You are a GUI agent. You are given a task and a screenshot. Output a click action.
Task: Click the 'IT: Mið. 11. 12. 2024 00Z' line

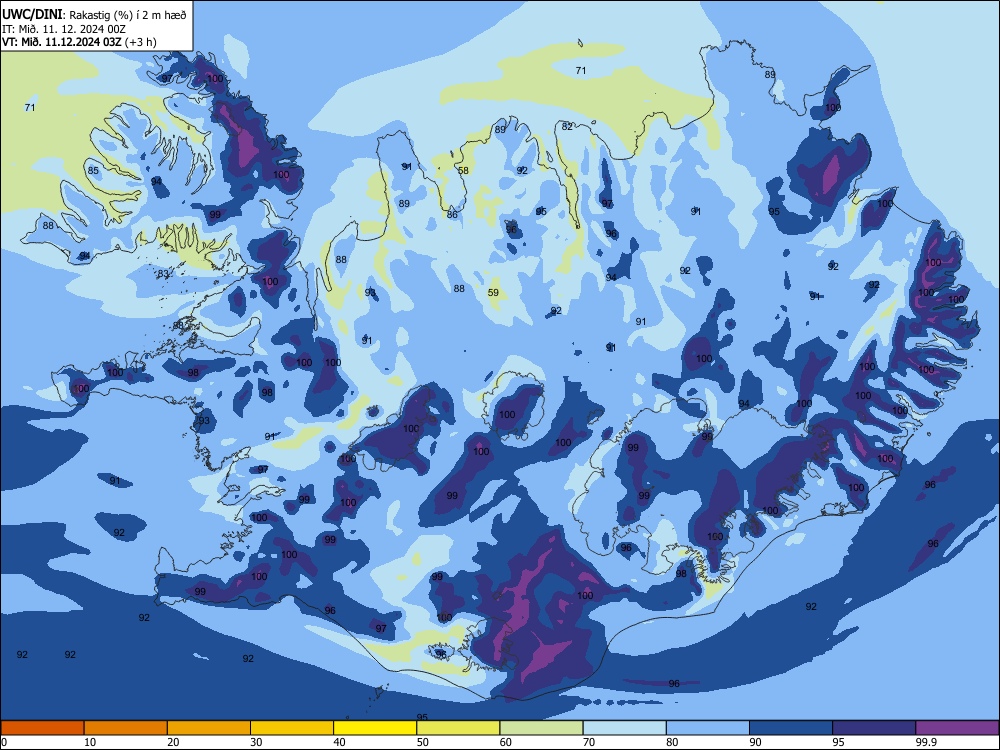coord(64,29)
